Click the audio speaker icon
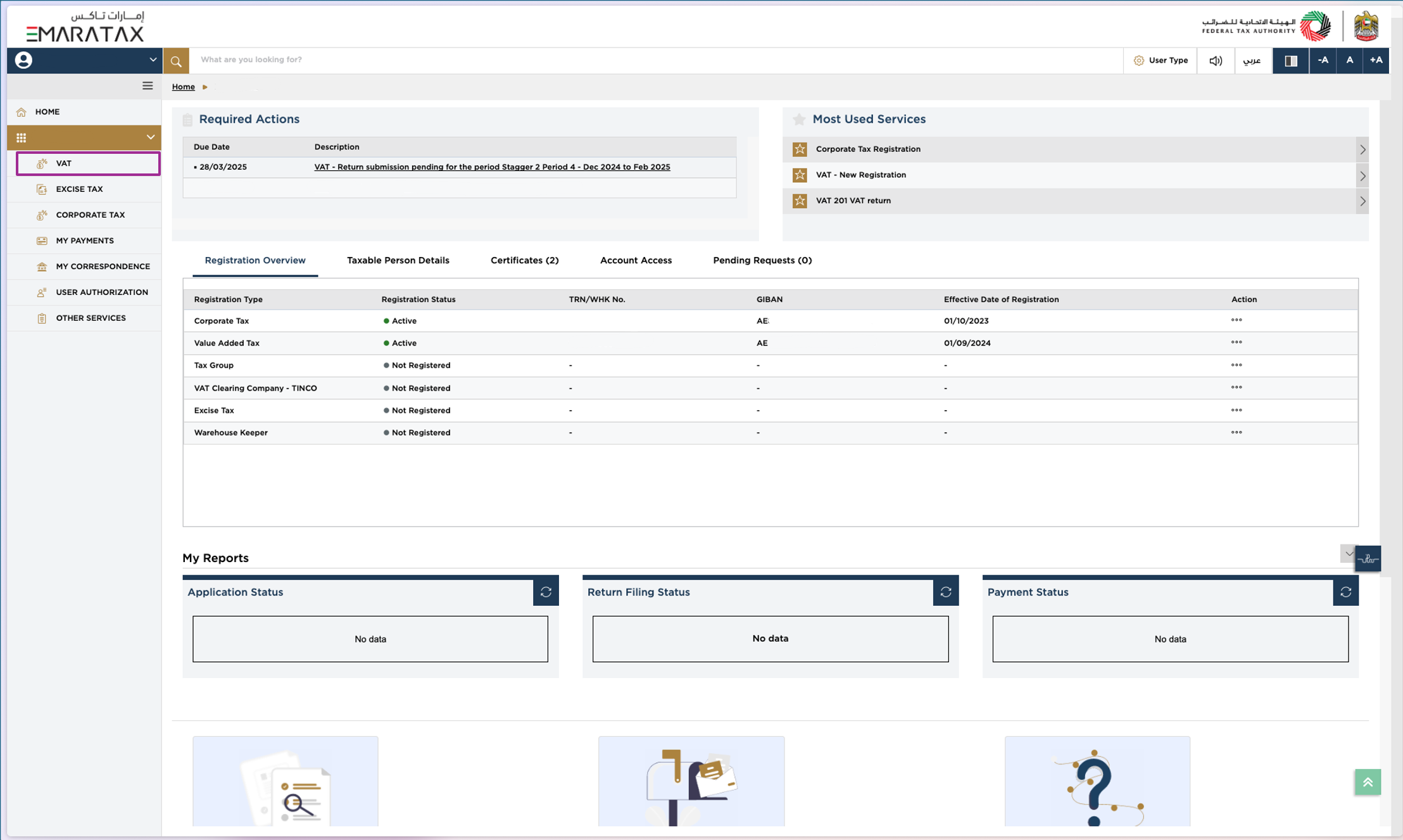Image resolution: width=1403 pixels, height=840 pixels. pos(1215,61)
